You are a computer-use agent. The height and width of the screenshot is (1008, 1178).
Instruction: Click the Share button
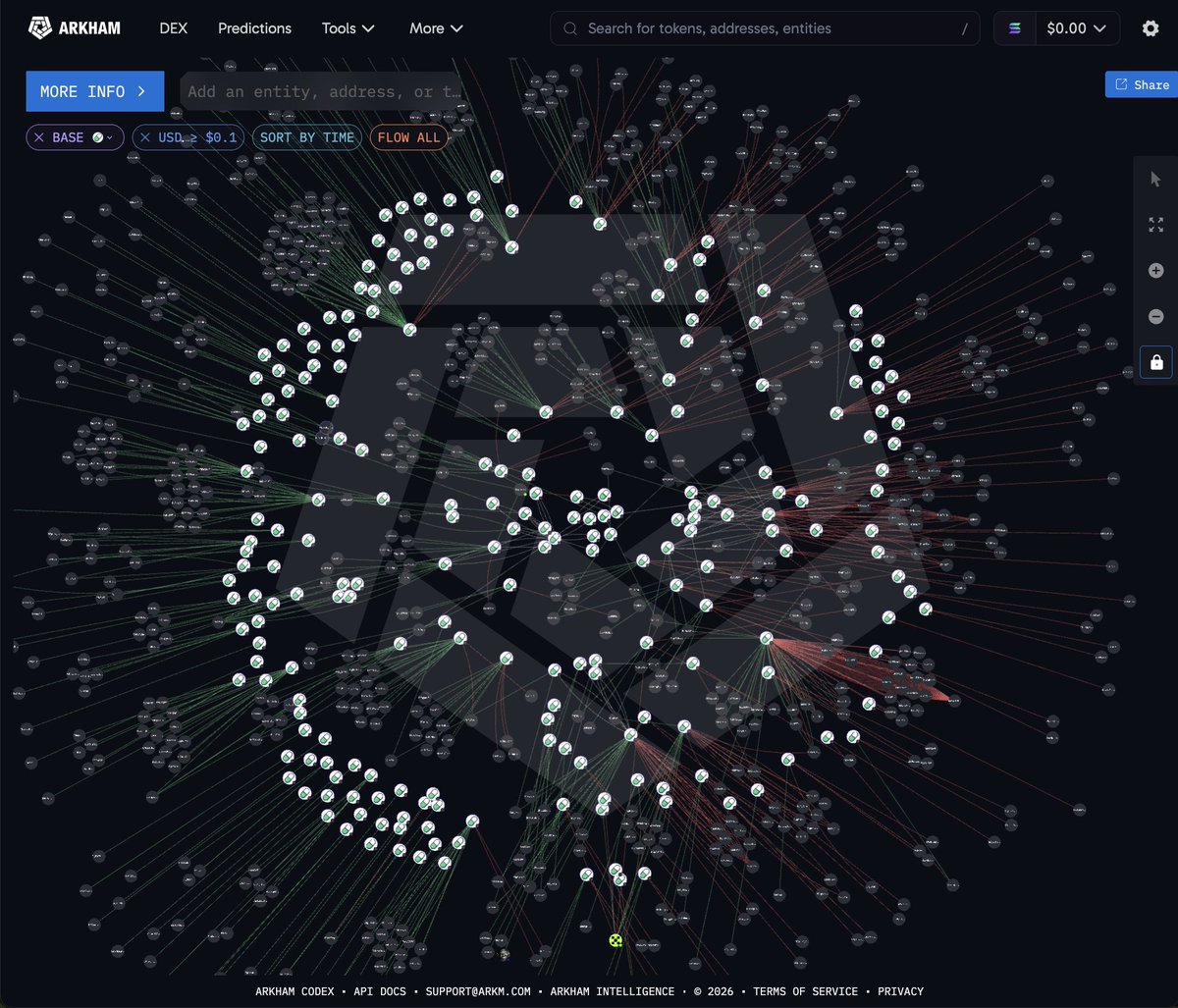pos(1141,84)
